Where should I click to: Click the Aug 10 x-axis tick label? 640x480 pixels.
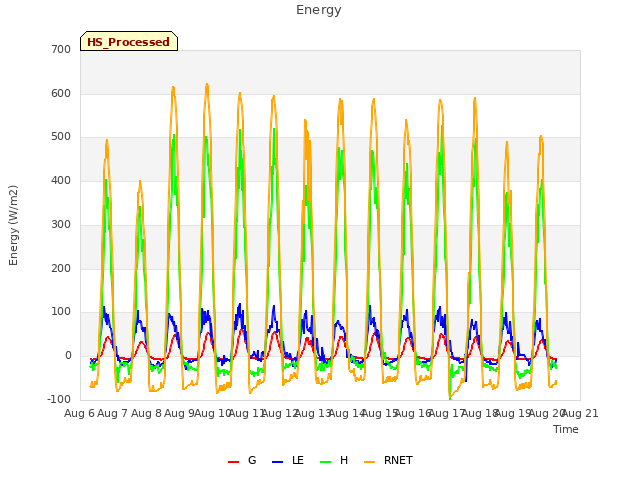pos(213,413)
